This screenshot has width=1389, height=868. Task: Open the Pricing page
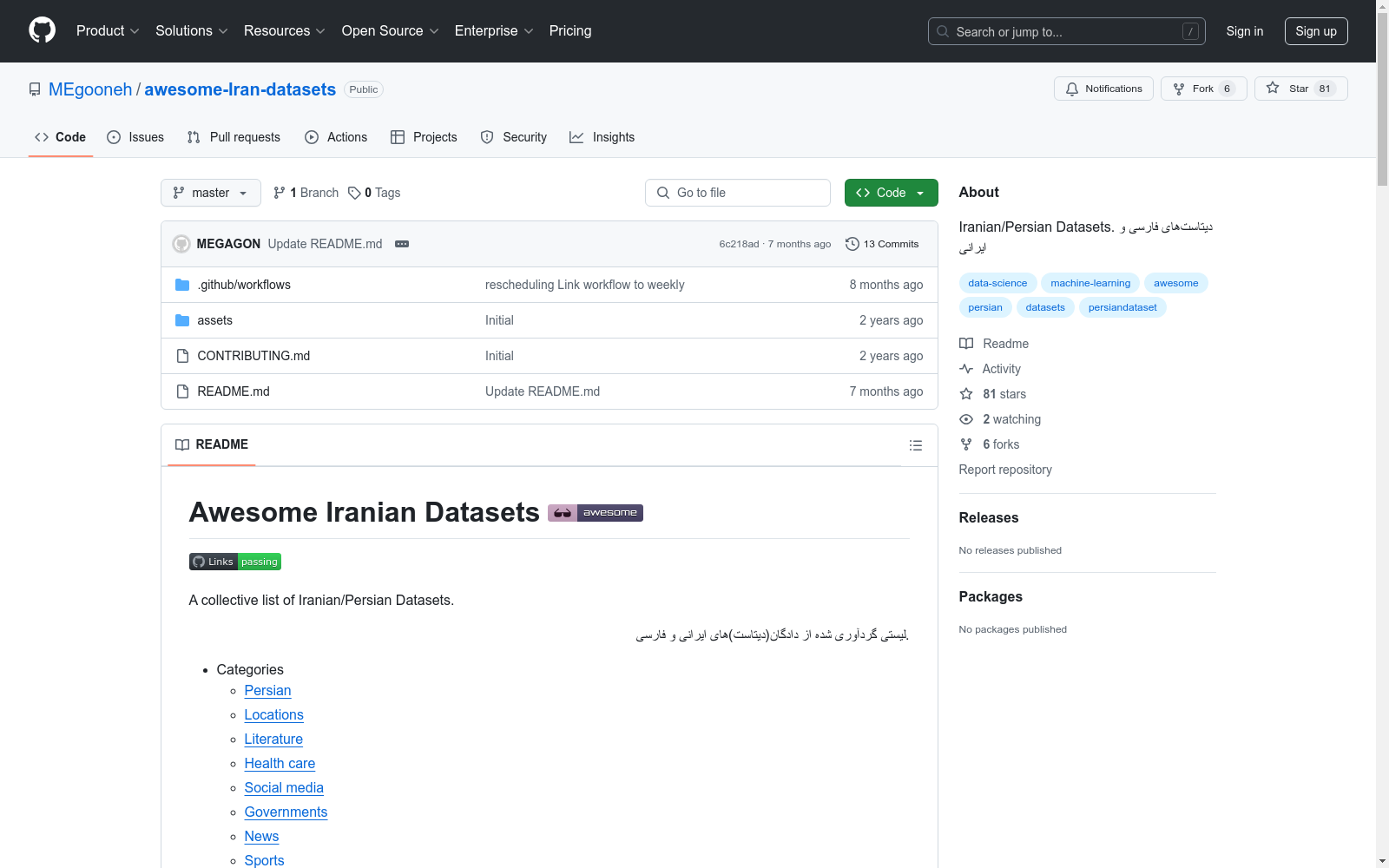[x=570, y=31]
